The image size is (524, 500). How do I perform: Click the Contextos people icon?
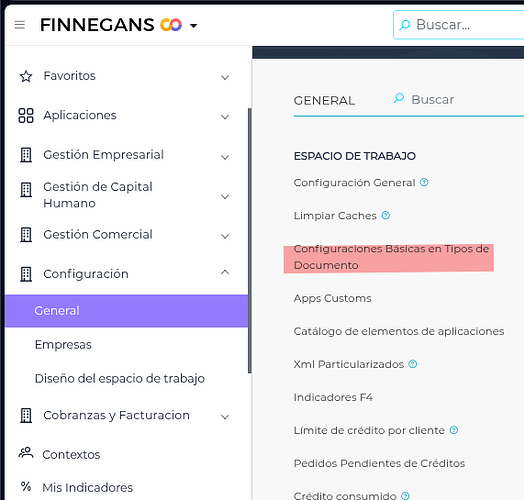26,453
